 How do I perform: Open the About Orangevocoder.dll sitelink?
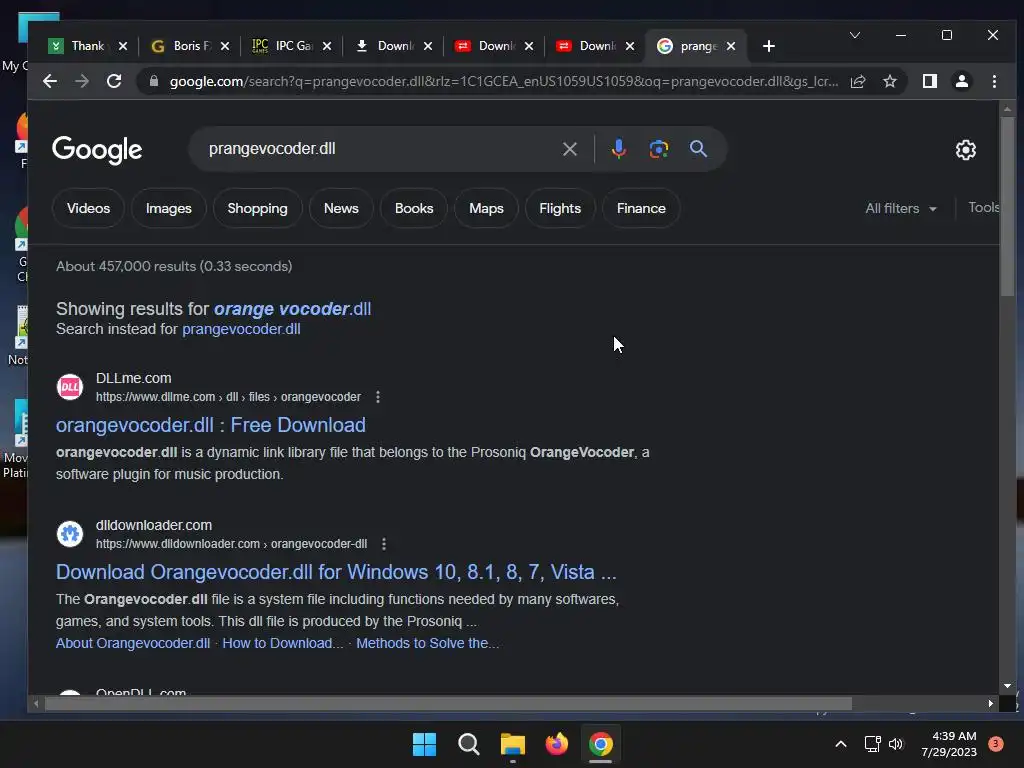(133, 643)
